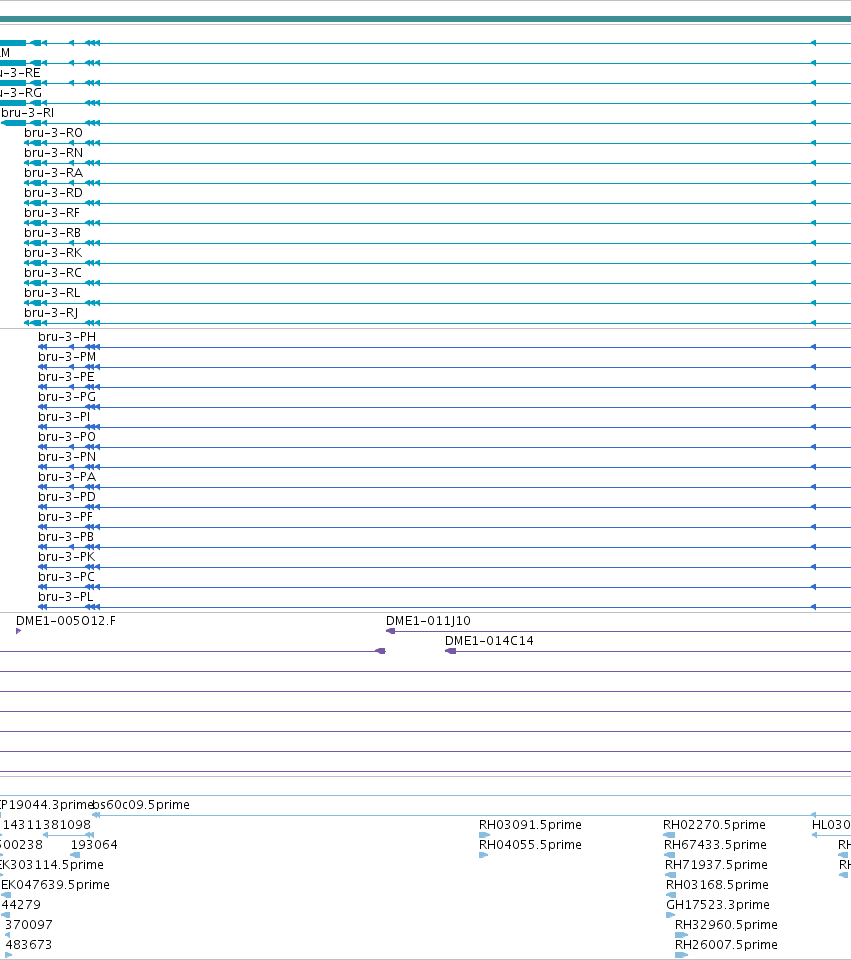This screenshot has height=960, width=851.
Task: Click the bru-3-PH protein label
Action: click(67, 337)
